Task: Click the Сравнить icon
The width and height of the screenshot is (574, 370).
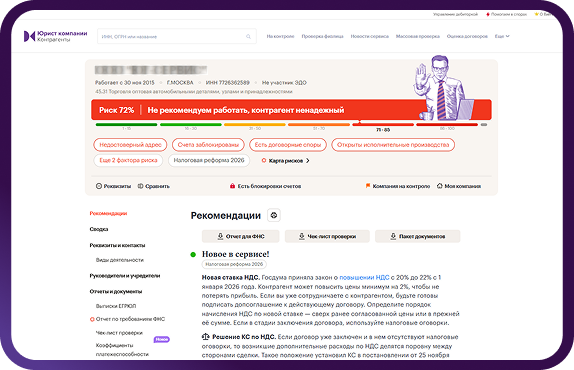Action: pyautogui.click(x=140, y=186)
